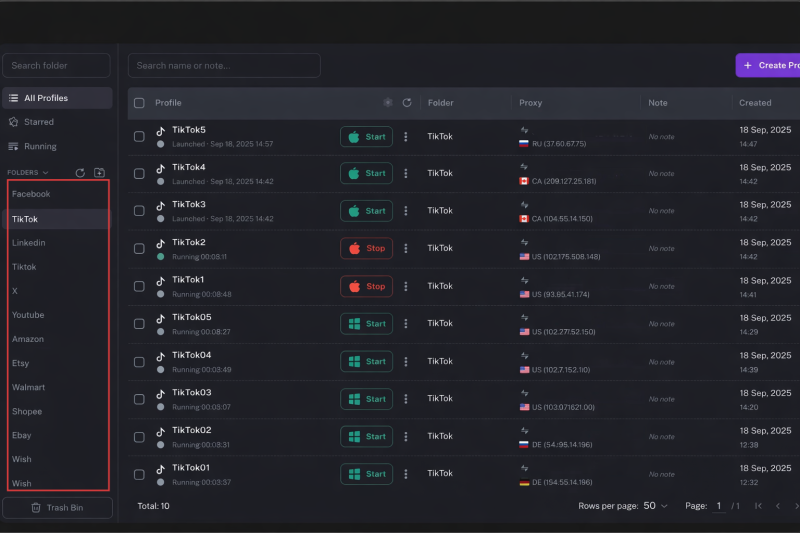Click column settings gear in table header
800x533 pixels.
click(x=388, y=103)
